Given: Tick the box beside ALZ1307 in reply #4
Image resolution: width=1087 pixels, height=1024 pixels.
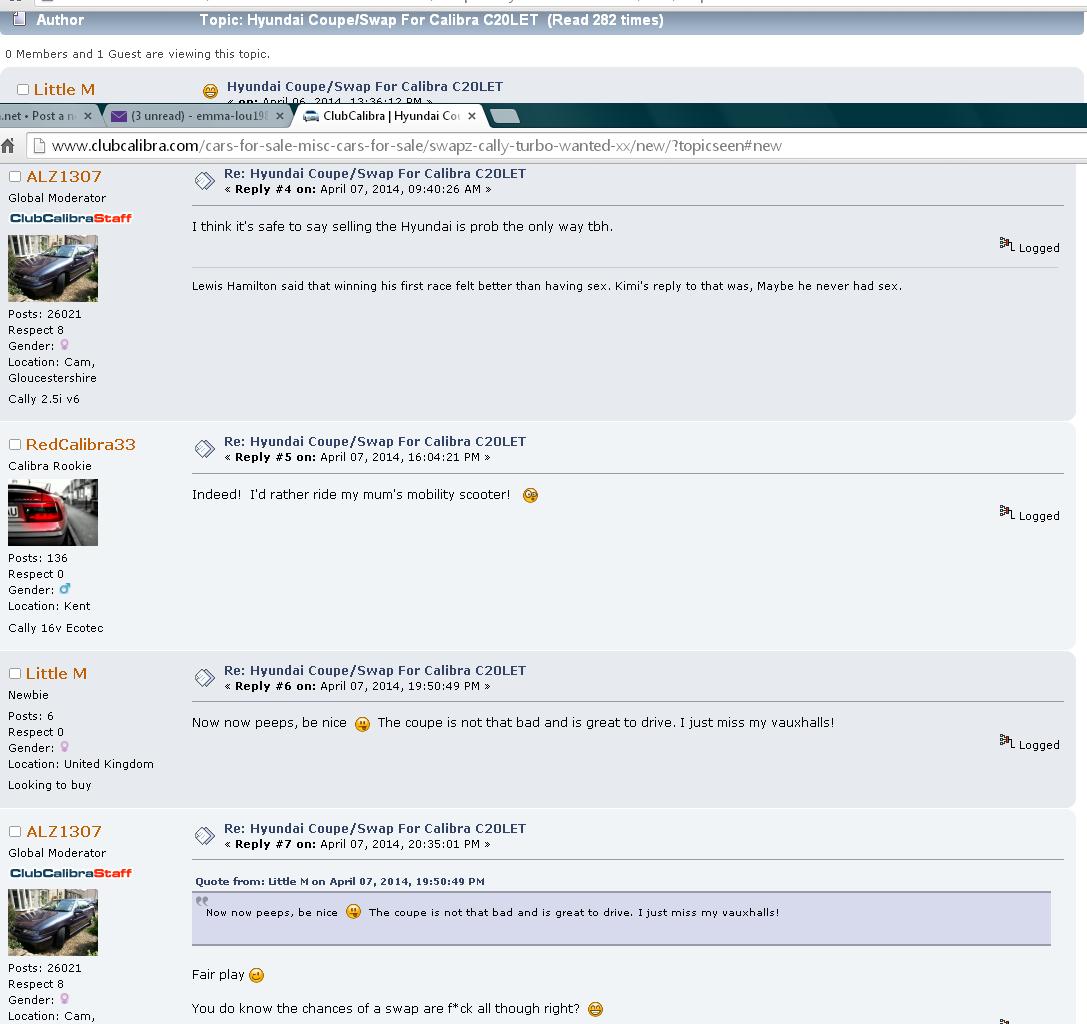Looking at the screenshot, I should (x=15, y=177).
